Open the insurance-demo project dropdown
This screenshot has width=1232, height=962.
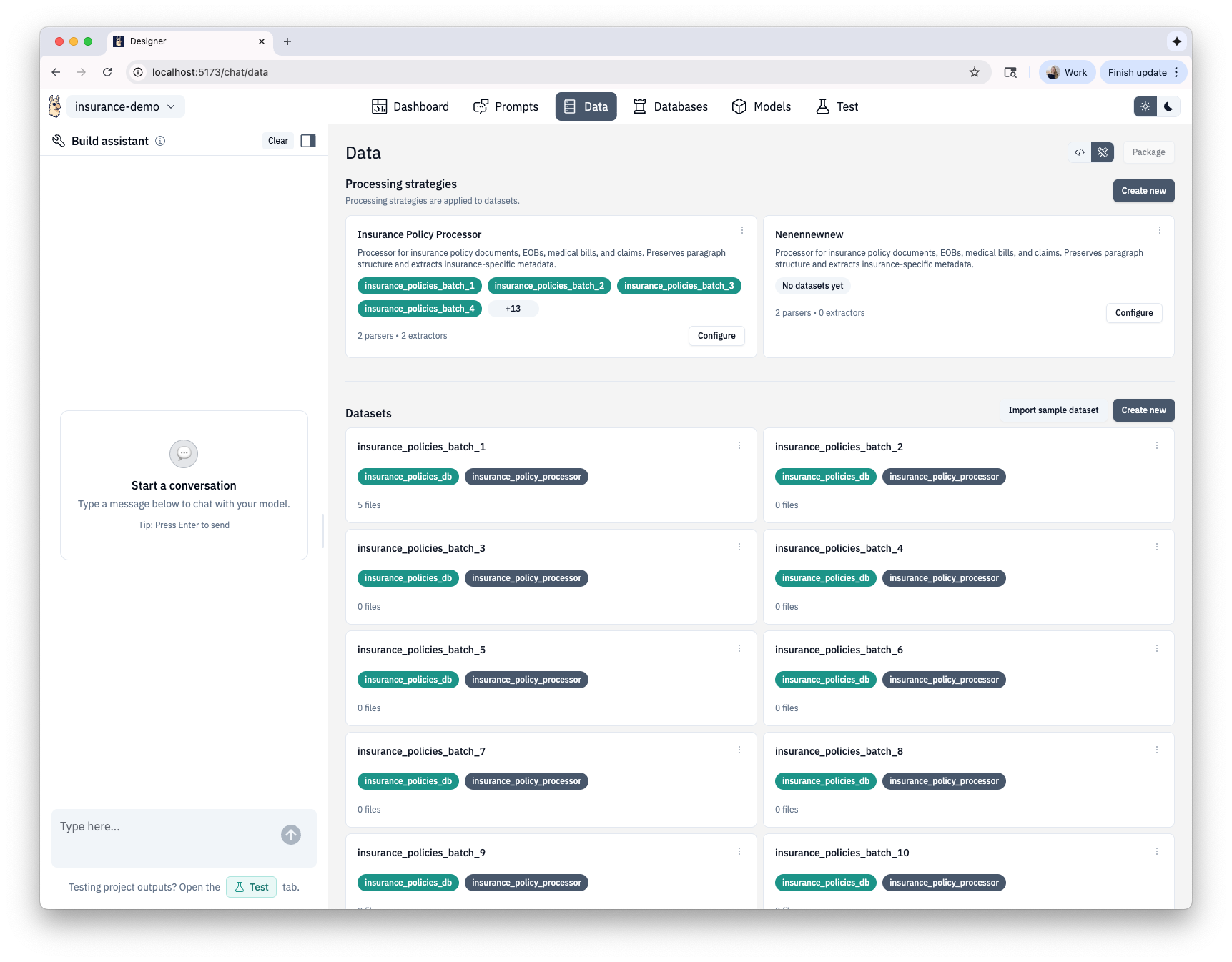pyautogui.click(x=125, y=106)
